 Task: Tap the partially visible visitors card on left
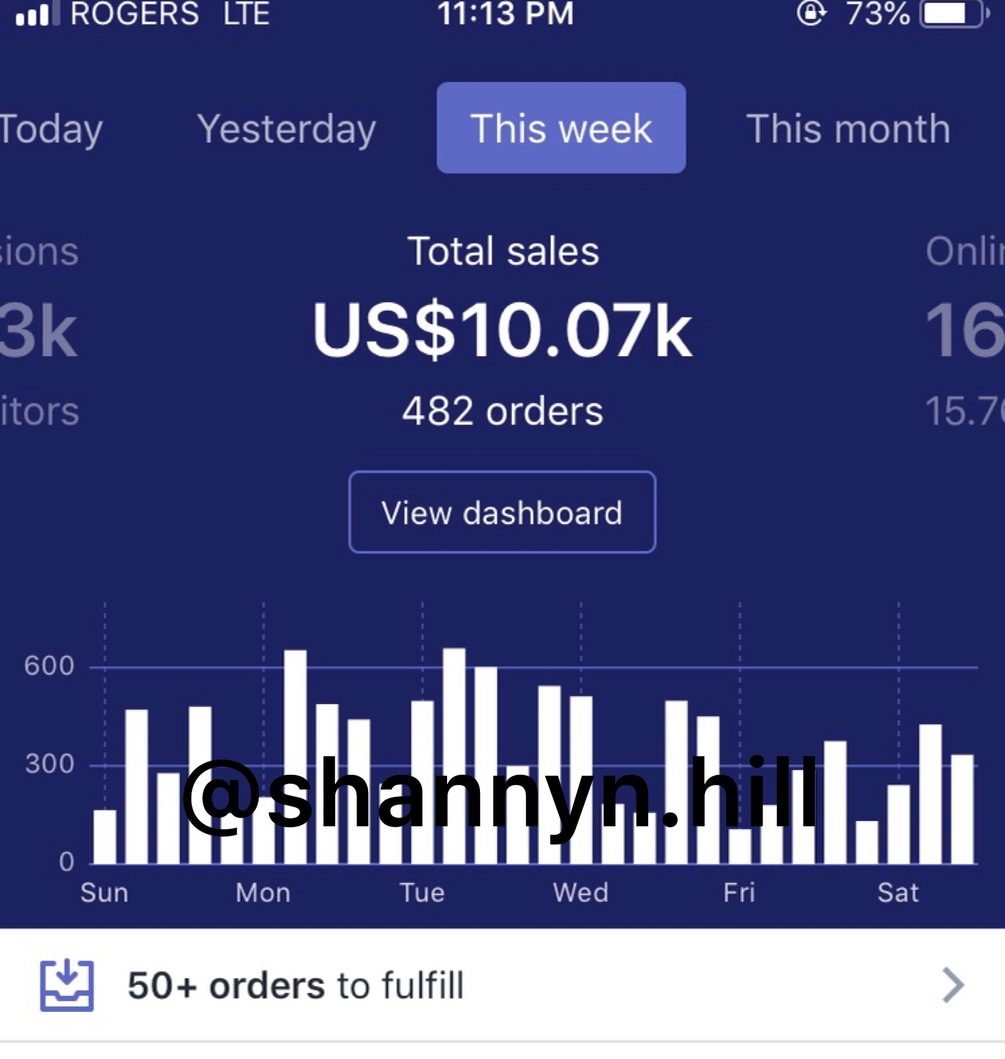pyautogui.click(x=38, y=332)
